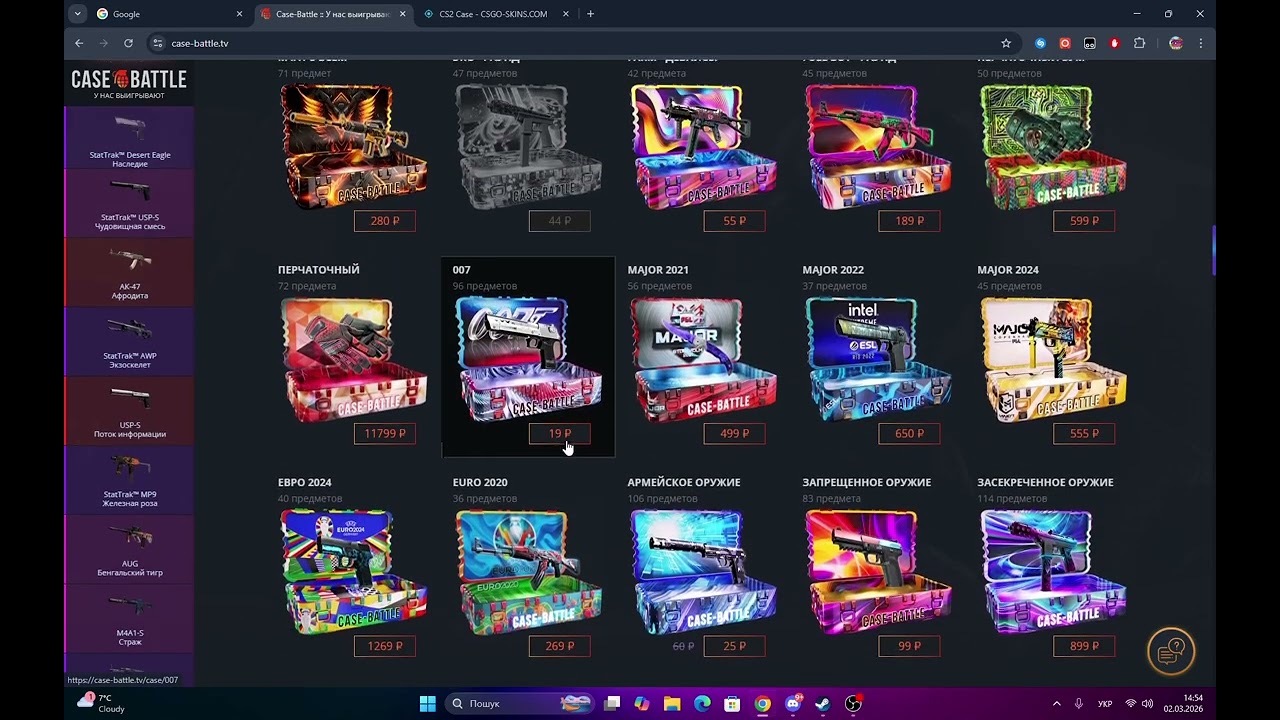Switch to the Google tab
Viewport: 1280px width, 720px height.
point(169,14)
